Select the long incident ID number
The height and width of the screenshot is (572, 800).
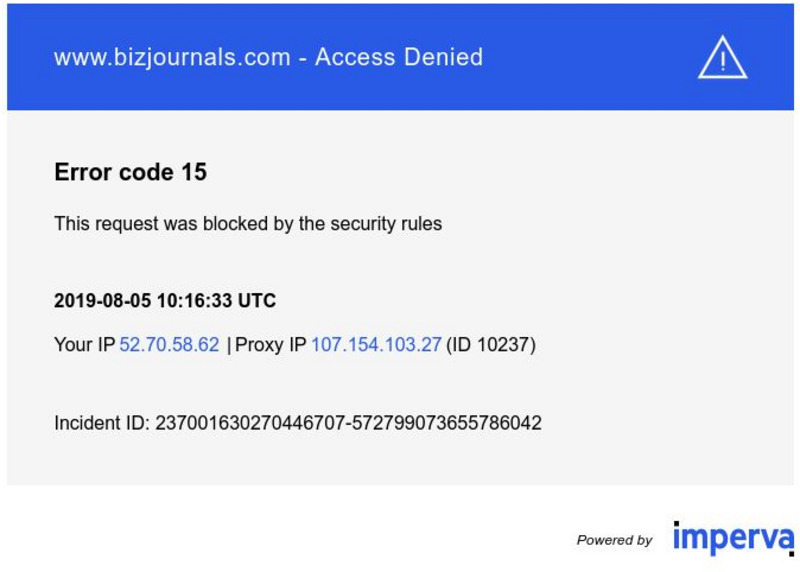[x=348, y=423]
